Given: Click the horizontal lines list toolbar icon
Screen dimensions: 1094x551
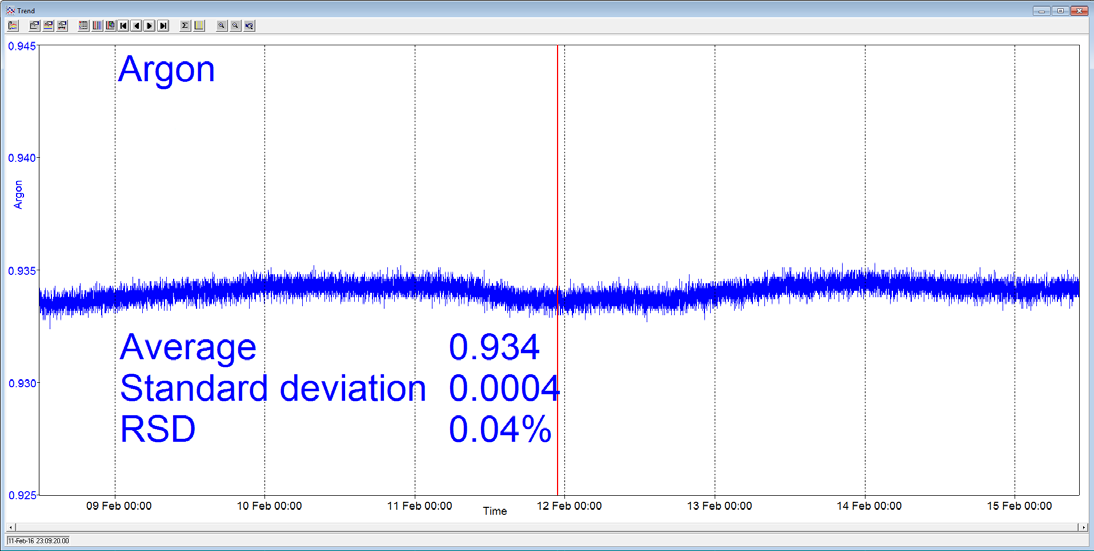Looking at the screenshot, I should [x=84, y=26].
